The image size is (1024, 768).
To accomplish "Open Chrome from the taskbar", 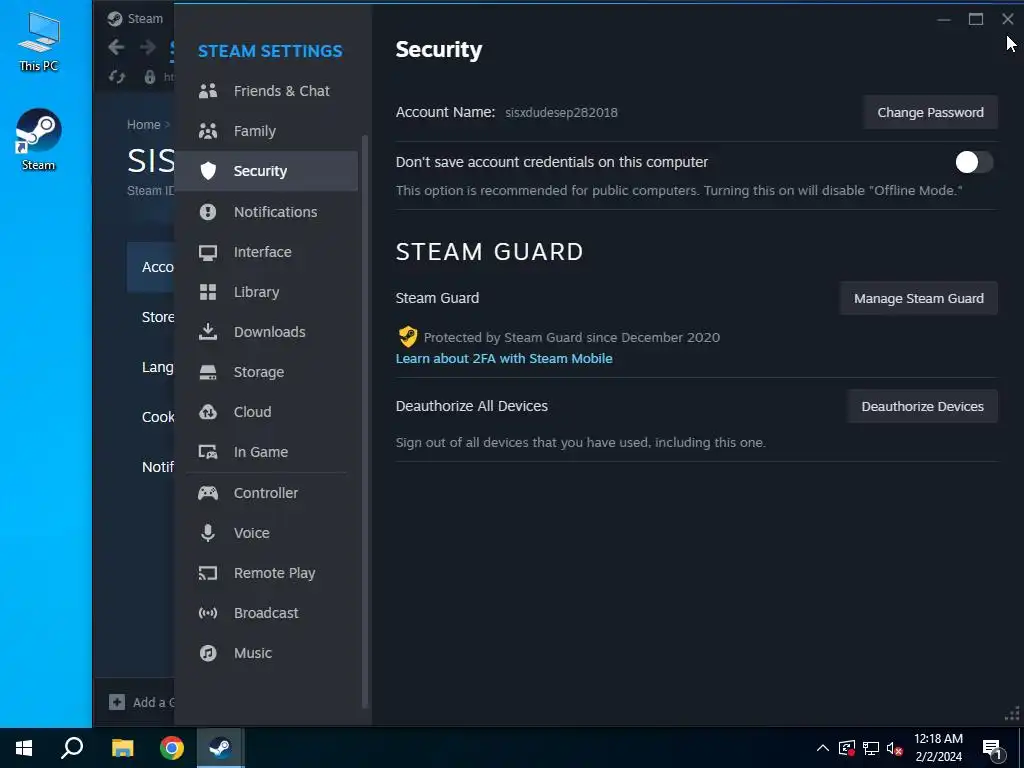I will [172, 748].
